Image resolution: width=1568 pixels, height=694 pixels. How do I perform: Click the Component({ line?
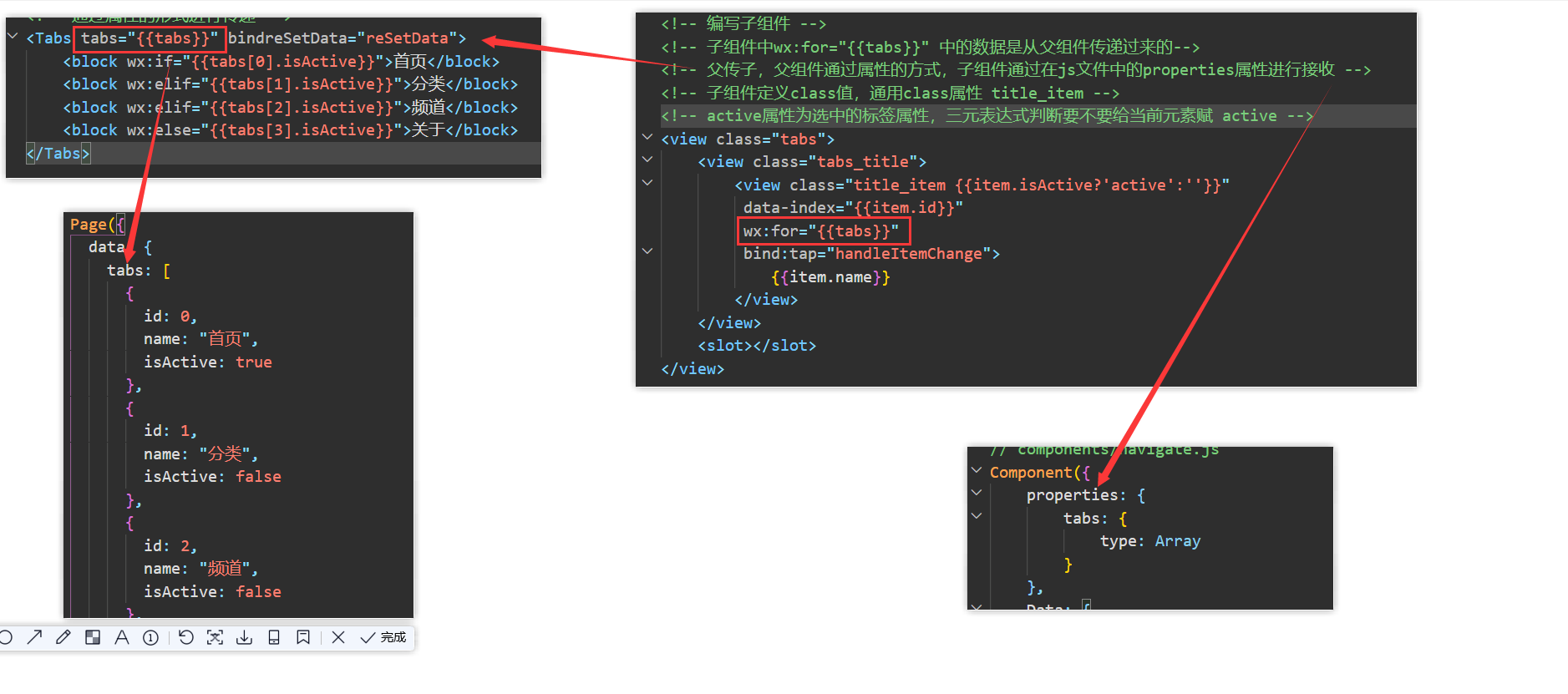click(1040, 473)
